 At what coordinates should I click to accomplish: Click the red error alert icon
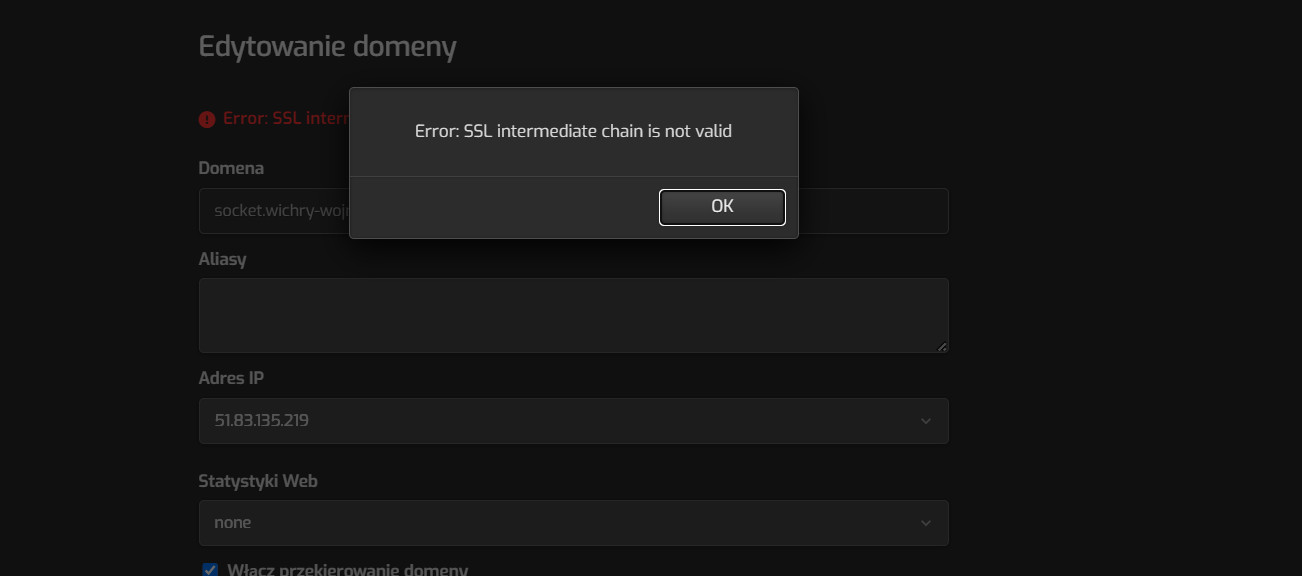(207, 119)
